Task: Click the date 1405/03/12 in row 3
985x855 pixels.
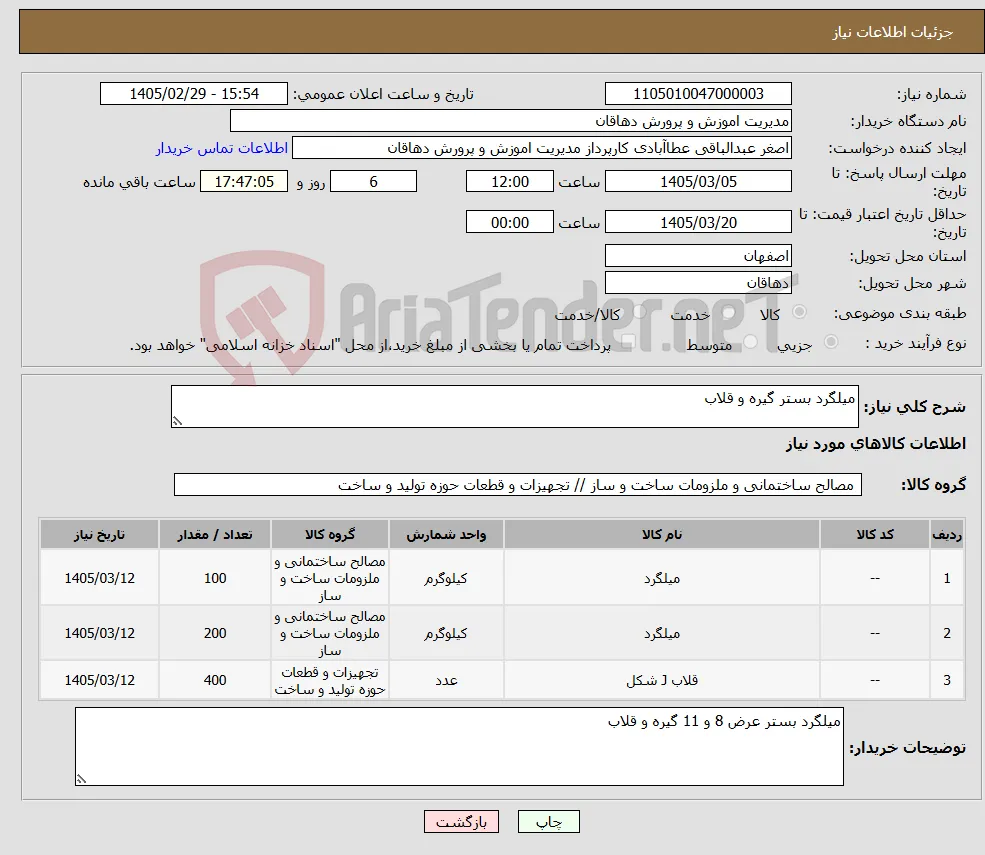Action: coord(99,680)
